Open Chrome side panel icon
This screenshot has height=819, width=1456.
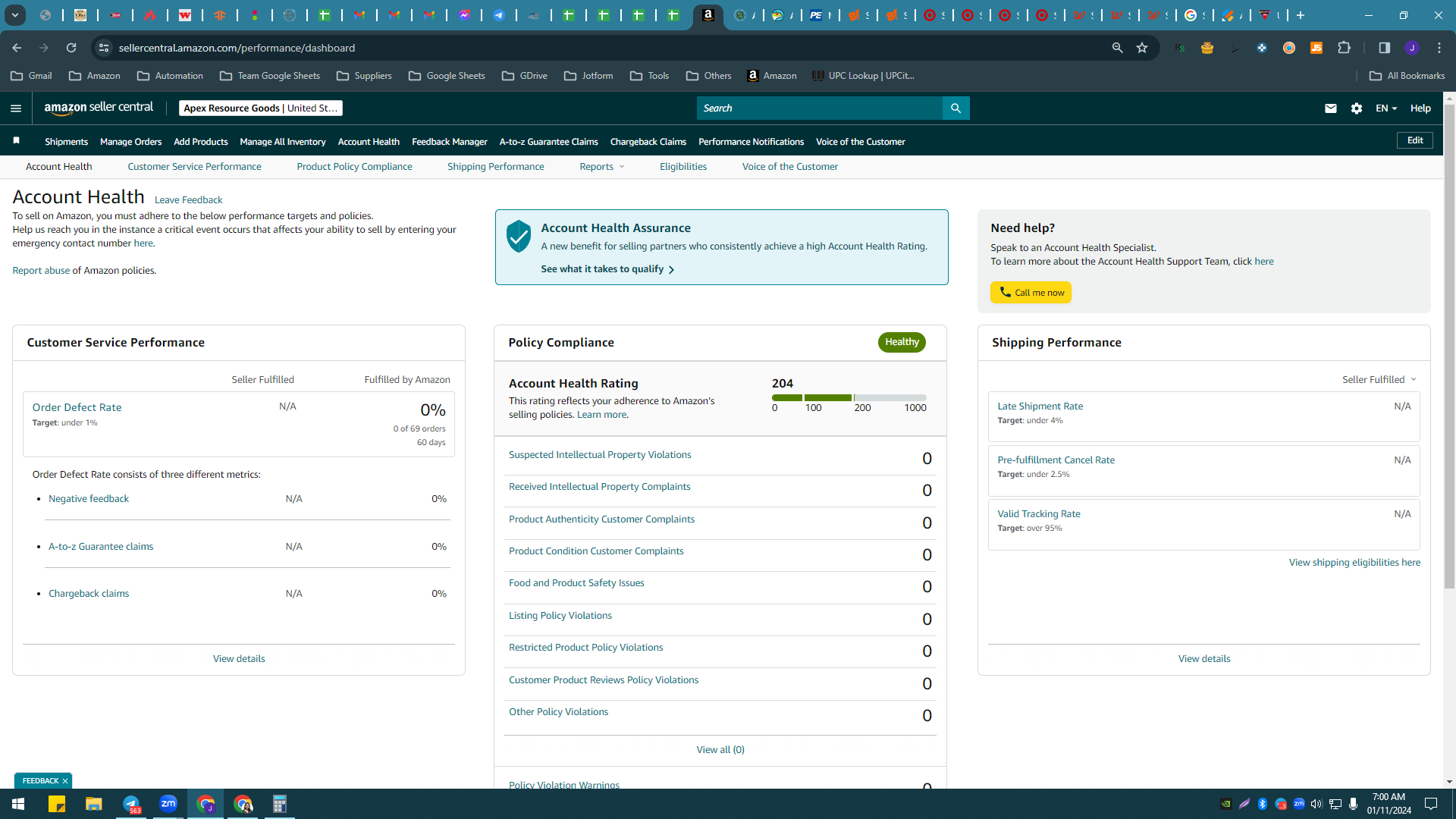click(1384, 48)
